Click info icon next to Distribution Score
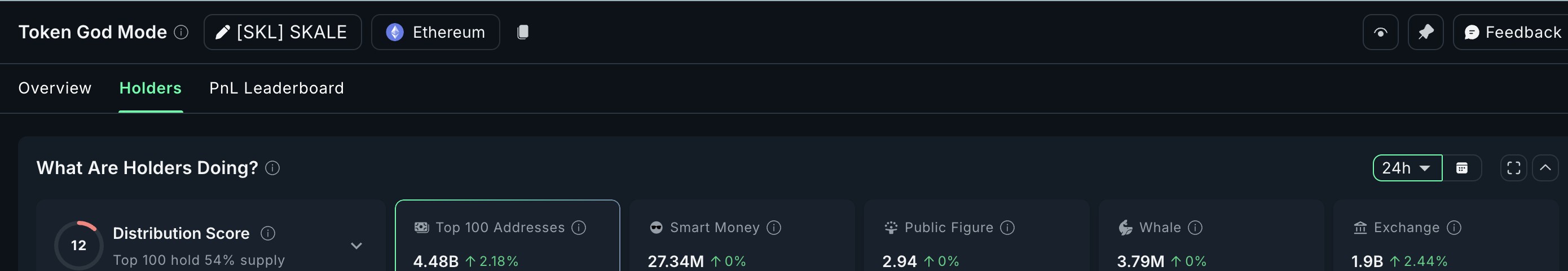This screenshot has height=271, width=1568. tap(268, 233)
